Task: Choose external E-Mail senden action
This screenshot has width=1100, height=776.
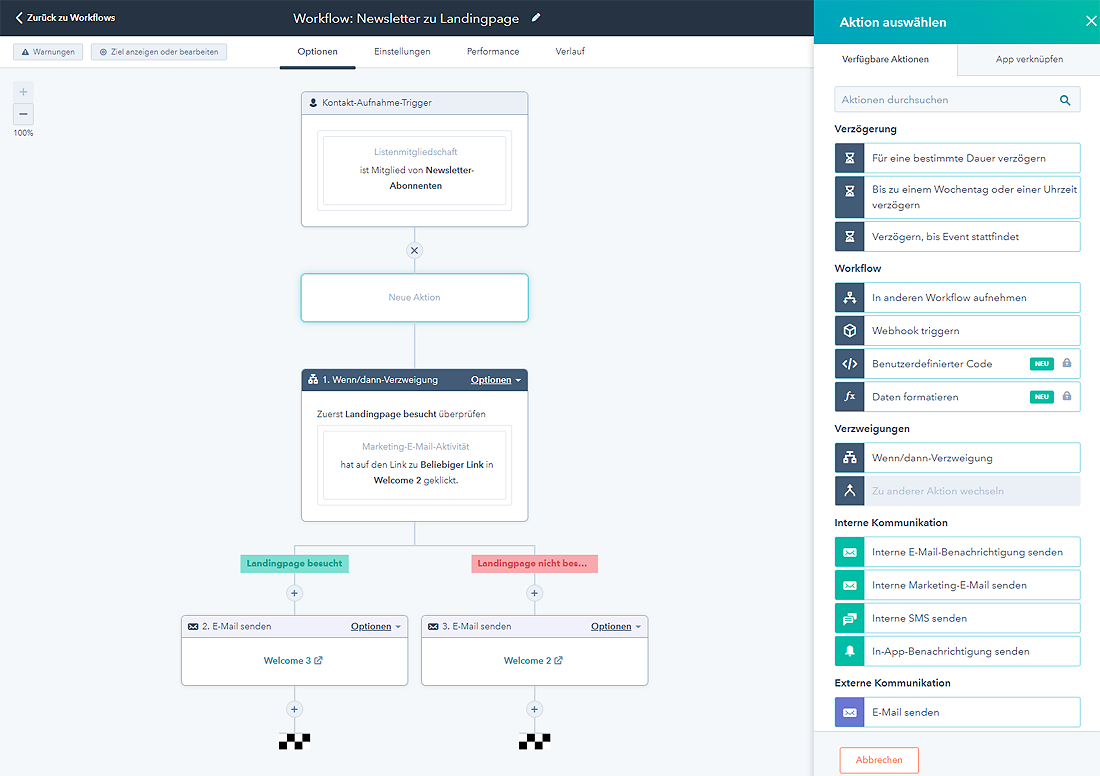Action: tap(957, 711)
